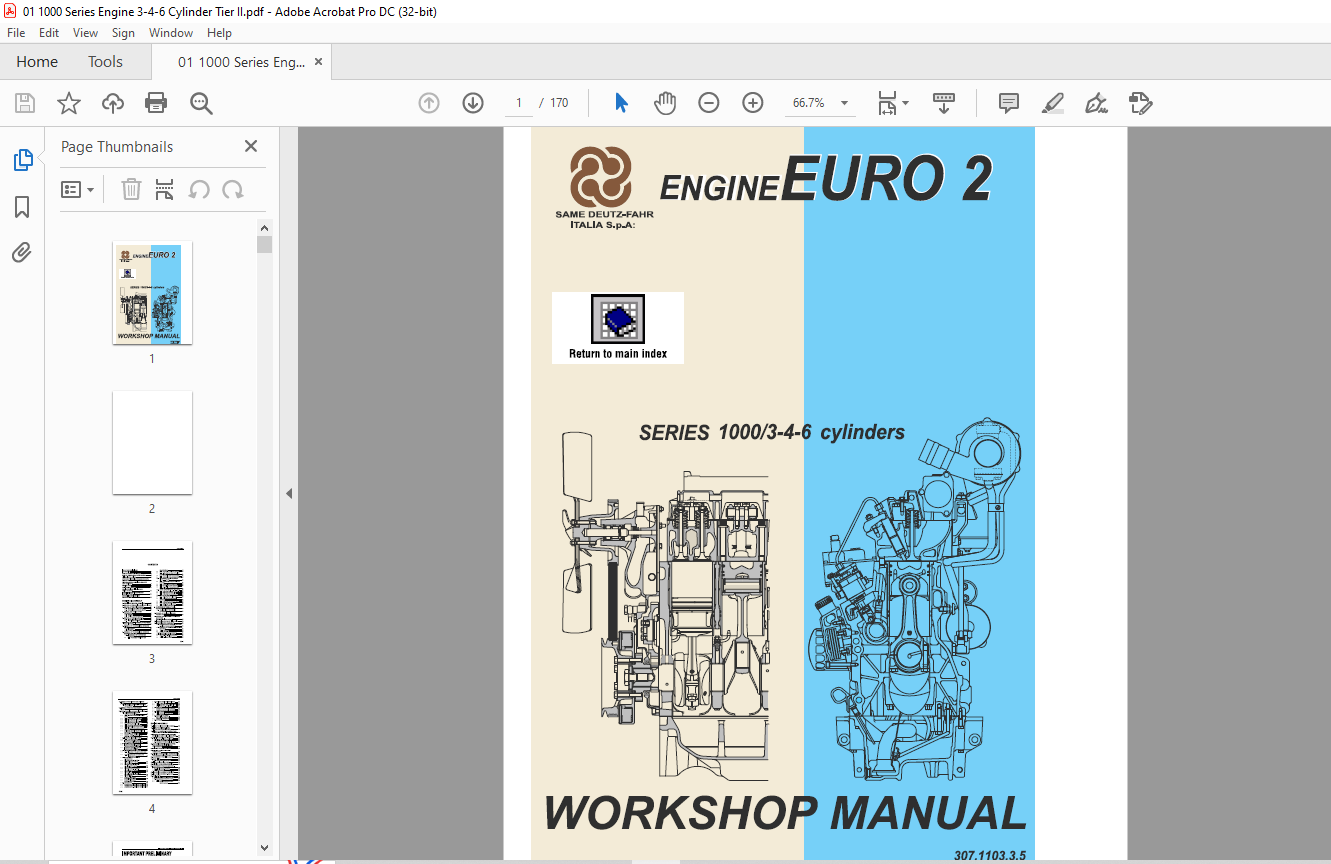Delete selected page thumbnail trash icon
The image size is (1331, 864).
[x=131, y=189]
